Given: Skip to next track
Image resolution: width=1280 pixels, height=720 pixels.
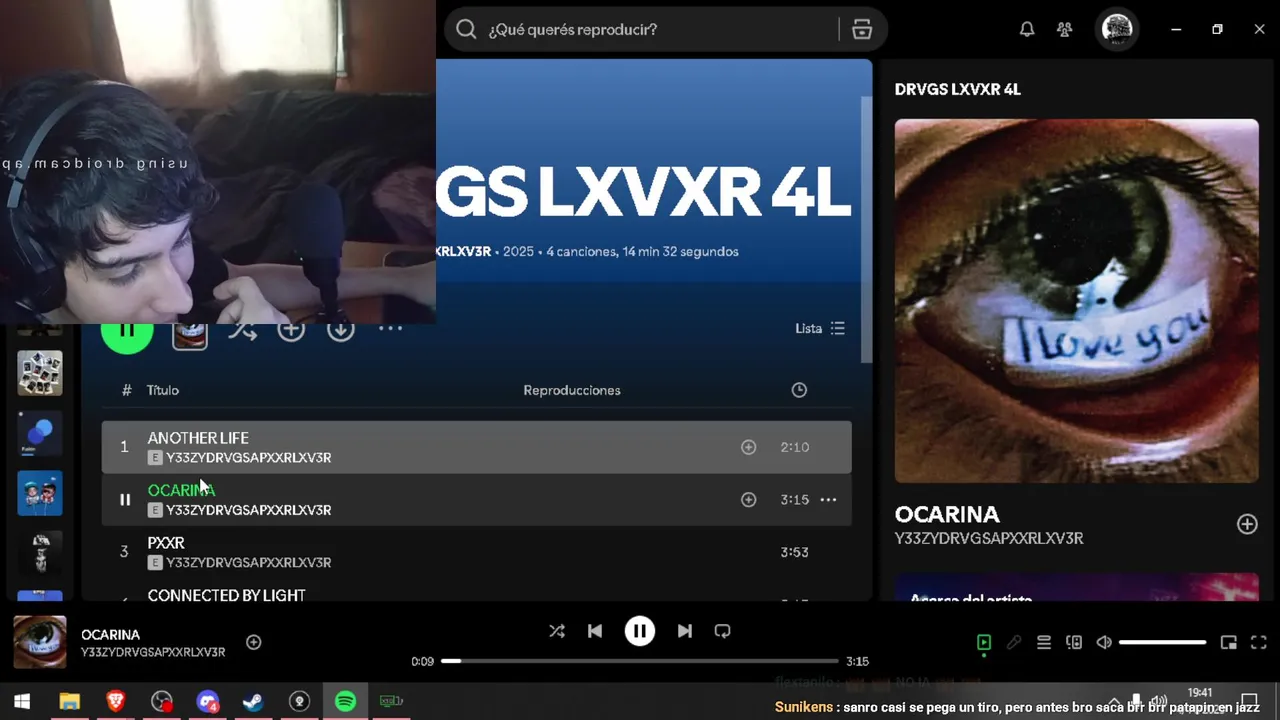Looking at the screenshot, I should (685, 631).
